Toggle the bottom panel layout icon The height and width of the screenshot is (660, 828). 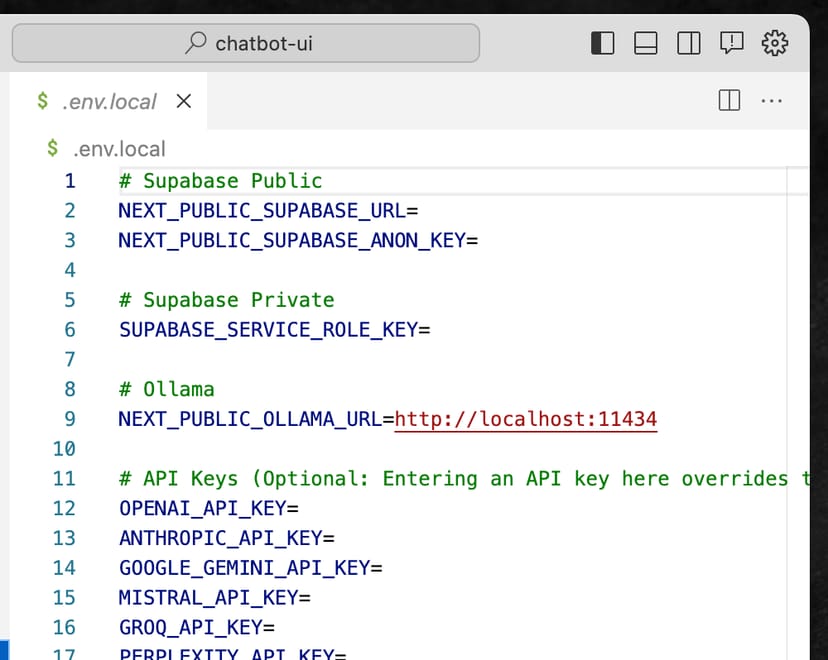pyautogui.click(x=645, y=43)
